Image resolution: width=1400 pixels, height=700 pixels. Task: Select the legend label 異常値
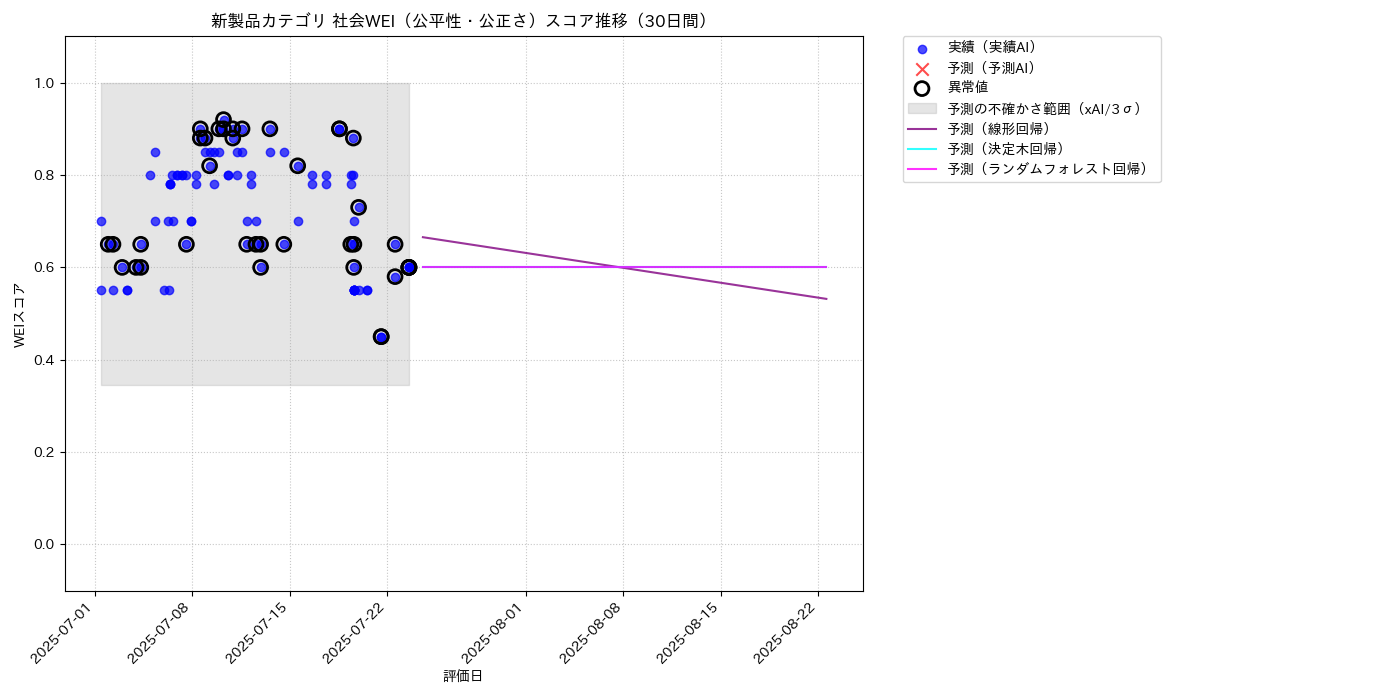[968, 88]
